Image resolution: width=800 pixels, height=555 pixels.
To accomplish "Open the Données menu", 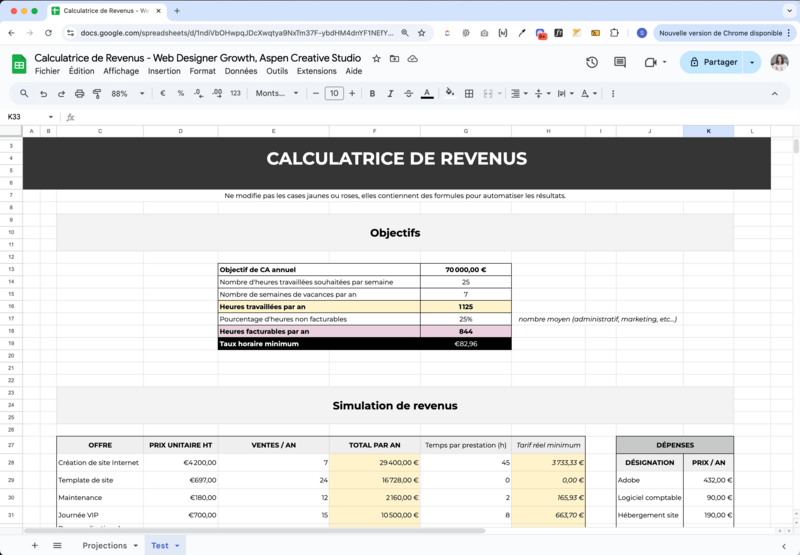I will tap(241, 71).
